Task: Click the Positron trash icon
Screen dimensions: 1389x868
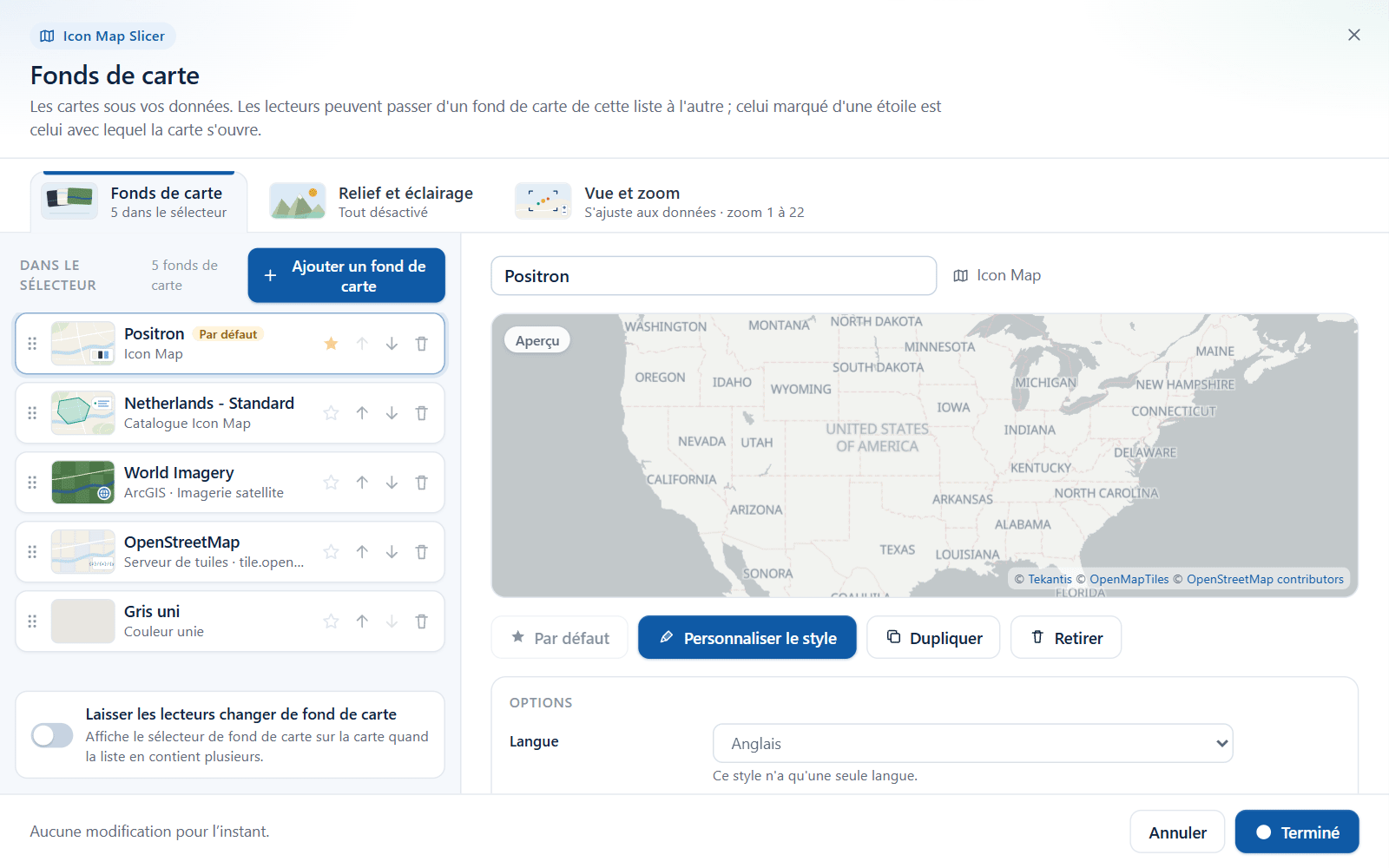Action: (x=421, y=344)
